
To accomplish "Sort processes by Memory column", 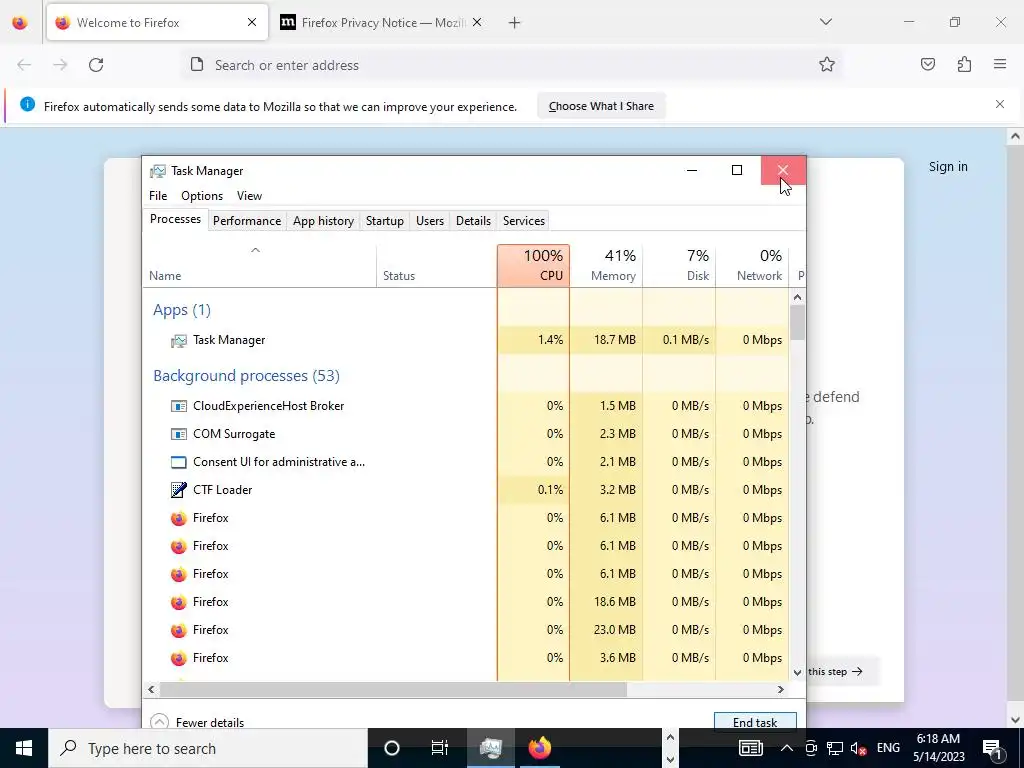I will coord(607,266).
